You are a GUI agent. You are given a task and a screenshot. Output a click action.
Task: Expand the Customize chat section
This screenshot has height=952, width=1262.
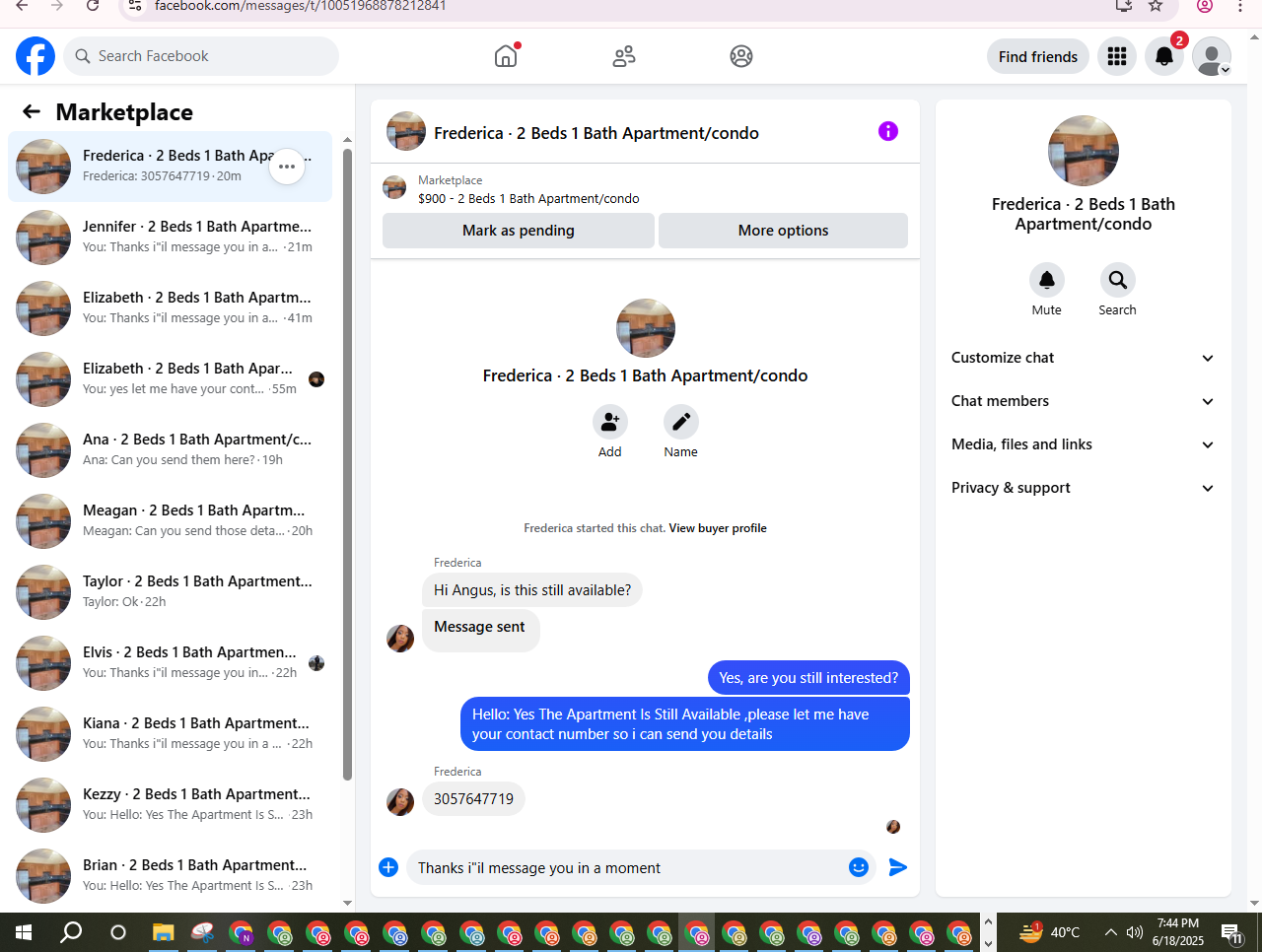(x=1084, y=358)
